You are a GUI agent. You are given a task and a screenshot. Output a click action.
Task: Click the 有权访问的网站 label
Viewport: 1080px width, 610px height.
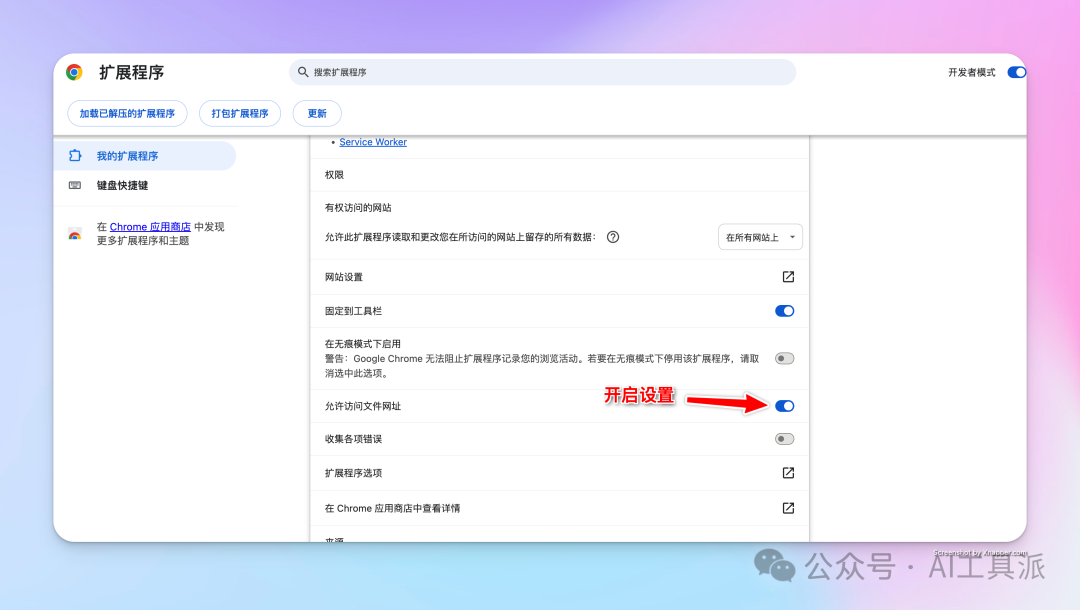click(358, 207)
